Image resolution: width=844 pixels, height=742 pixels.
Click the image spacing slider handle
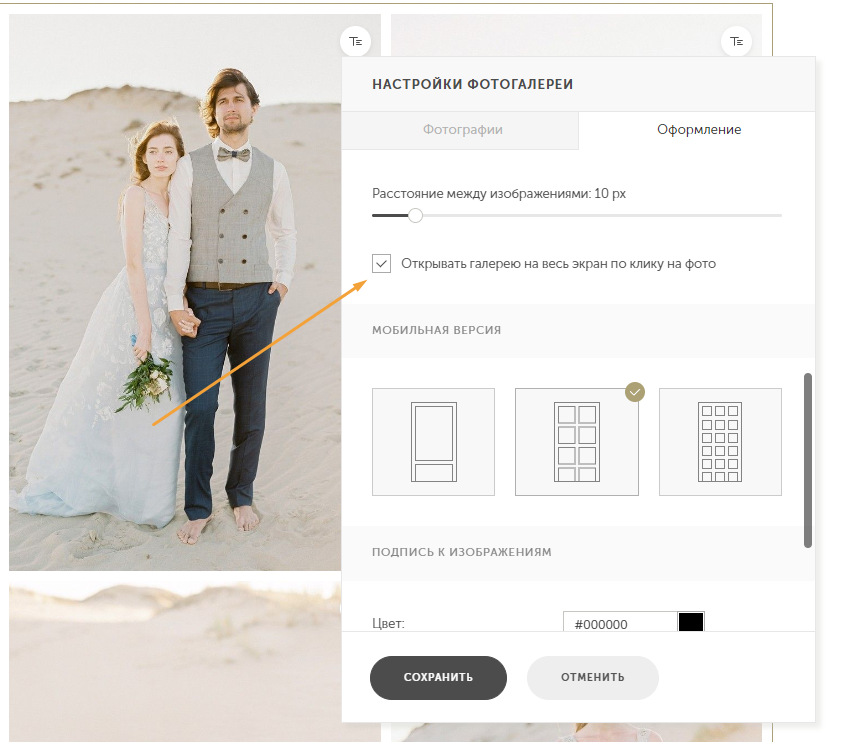click(x=415, y=215)
